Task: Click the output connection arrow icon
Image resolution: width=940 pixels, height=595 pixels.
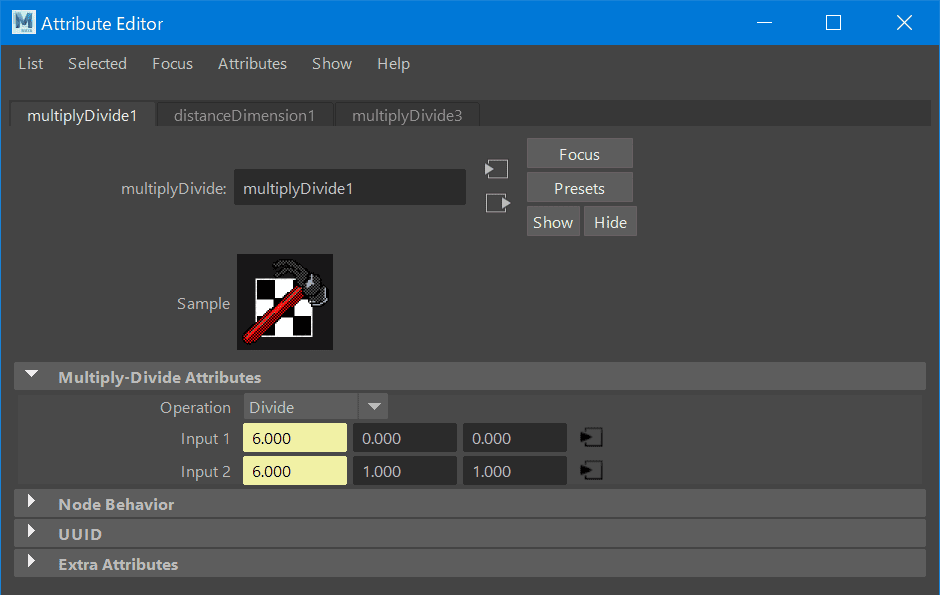Action: (496, 203)
